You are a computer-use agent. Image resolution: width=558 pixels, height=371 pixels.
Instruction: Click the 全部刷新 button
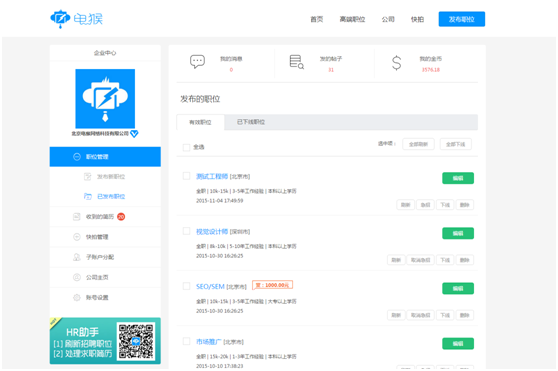(418, 144)
